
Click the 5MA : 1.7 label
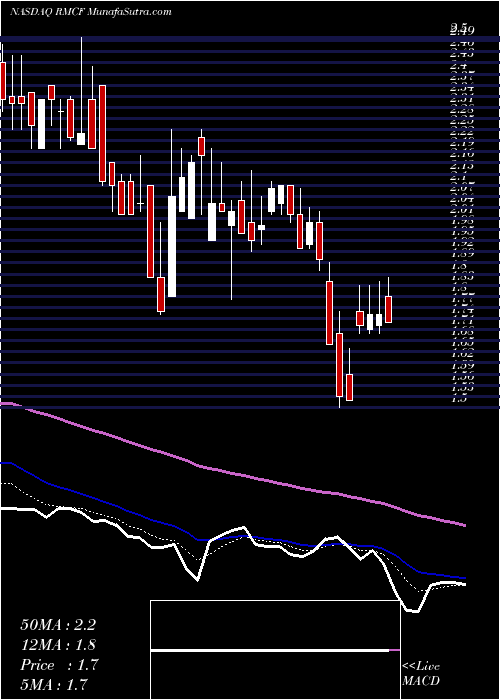pos(54,684)
